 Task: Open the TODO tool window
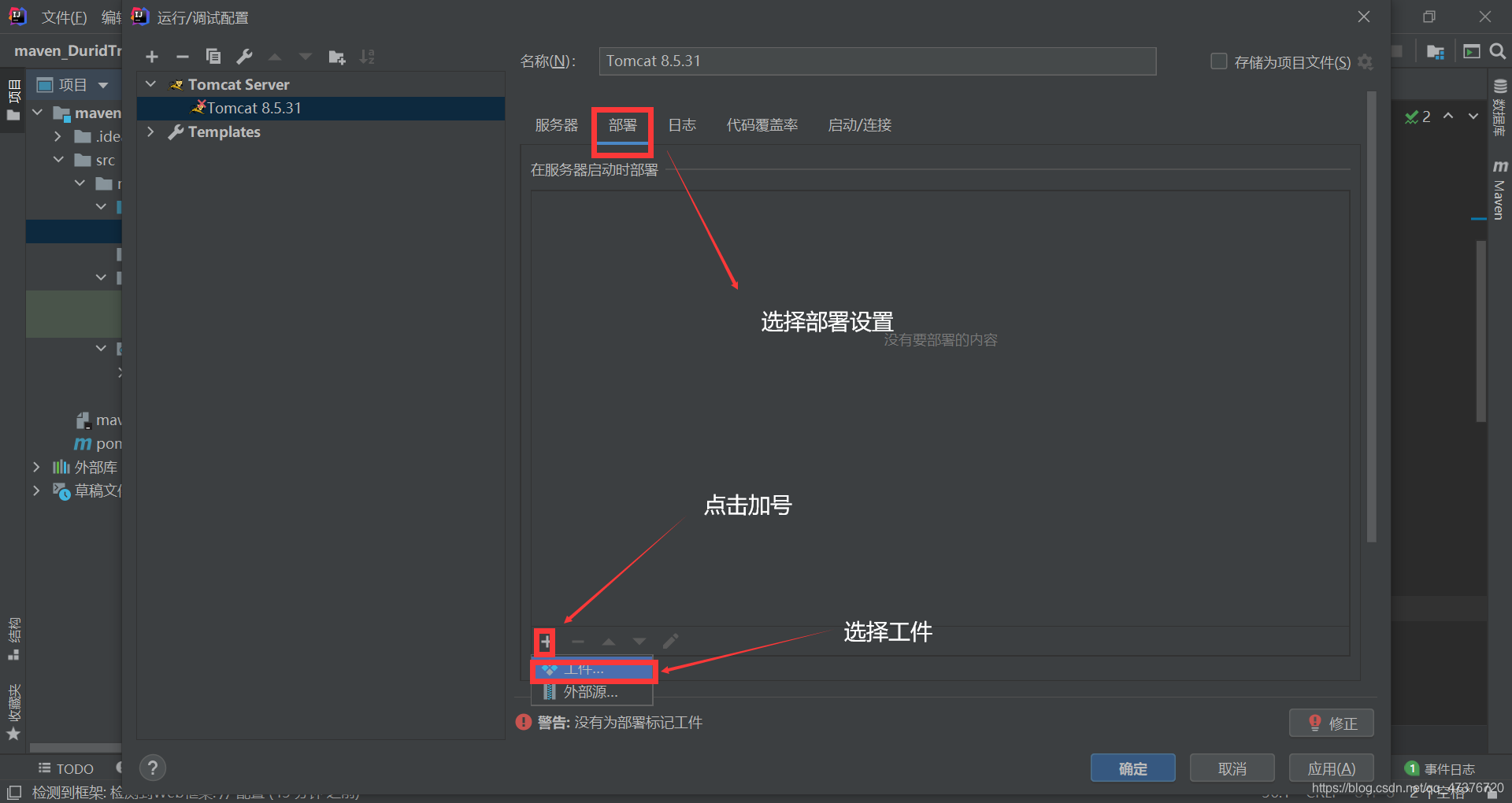point(66,768)
